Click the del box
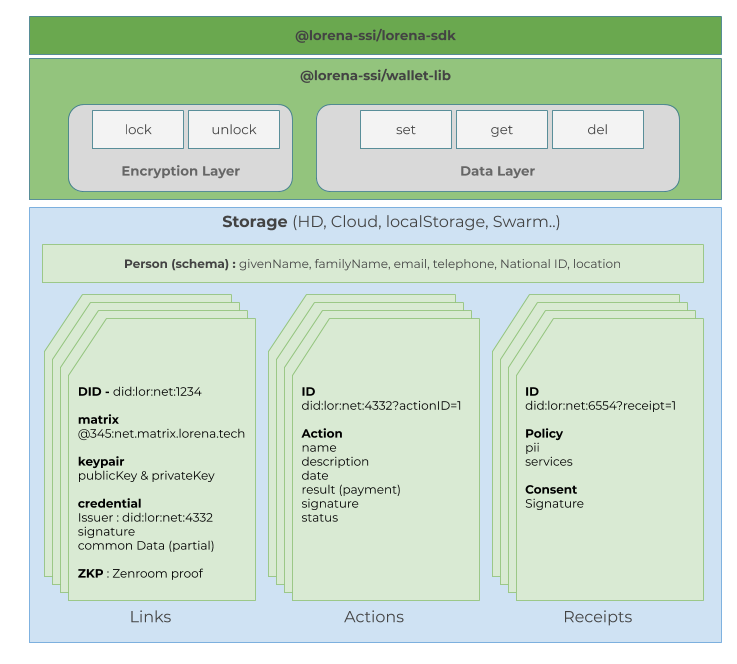 point(597,130)
